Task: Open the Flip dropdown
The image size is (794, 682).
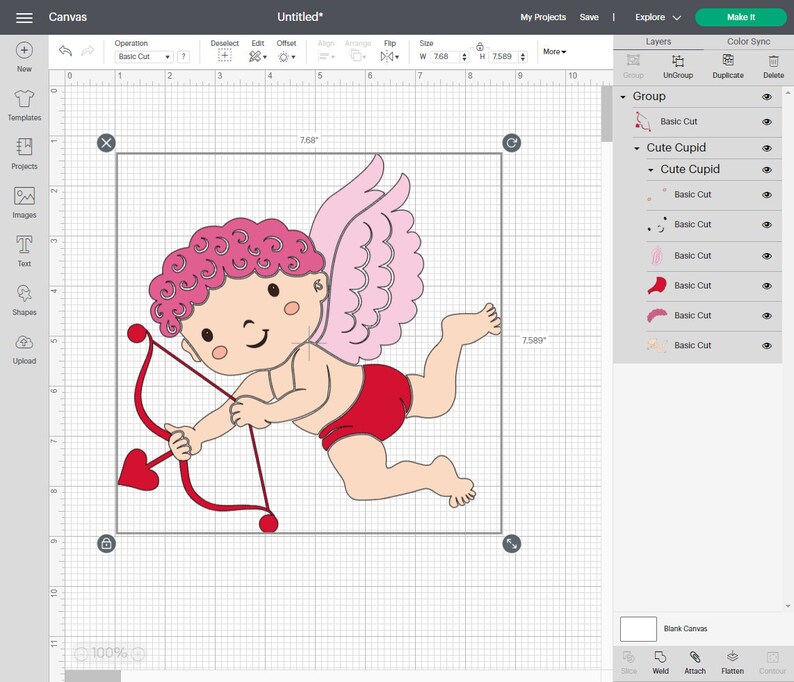Action: tap(389, 57)
